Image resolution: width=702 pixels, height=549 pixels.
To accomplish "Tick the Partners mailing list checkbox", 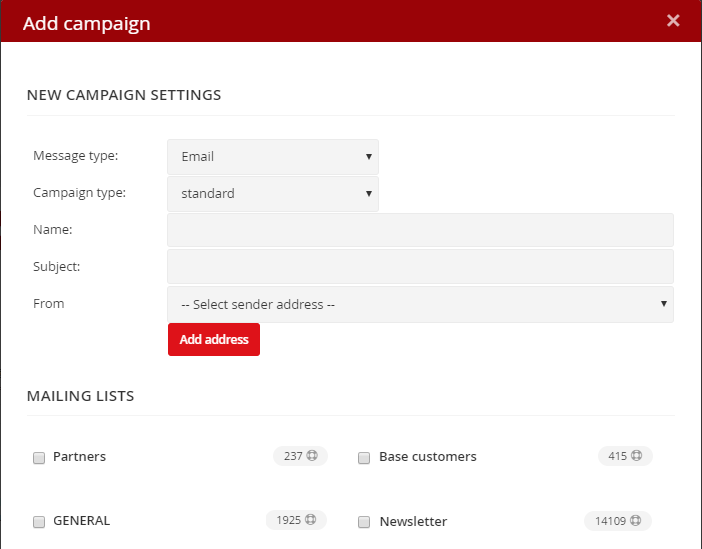I will [39, 458].
